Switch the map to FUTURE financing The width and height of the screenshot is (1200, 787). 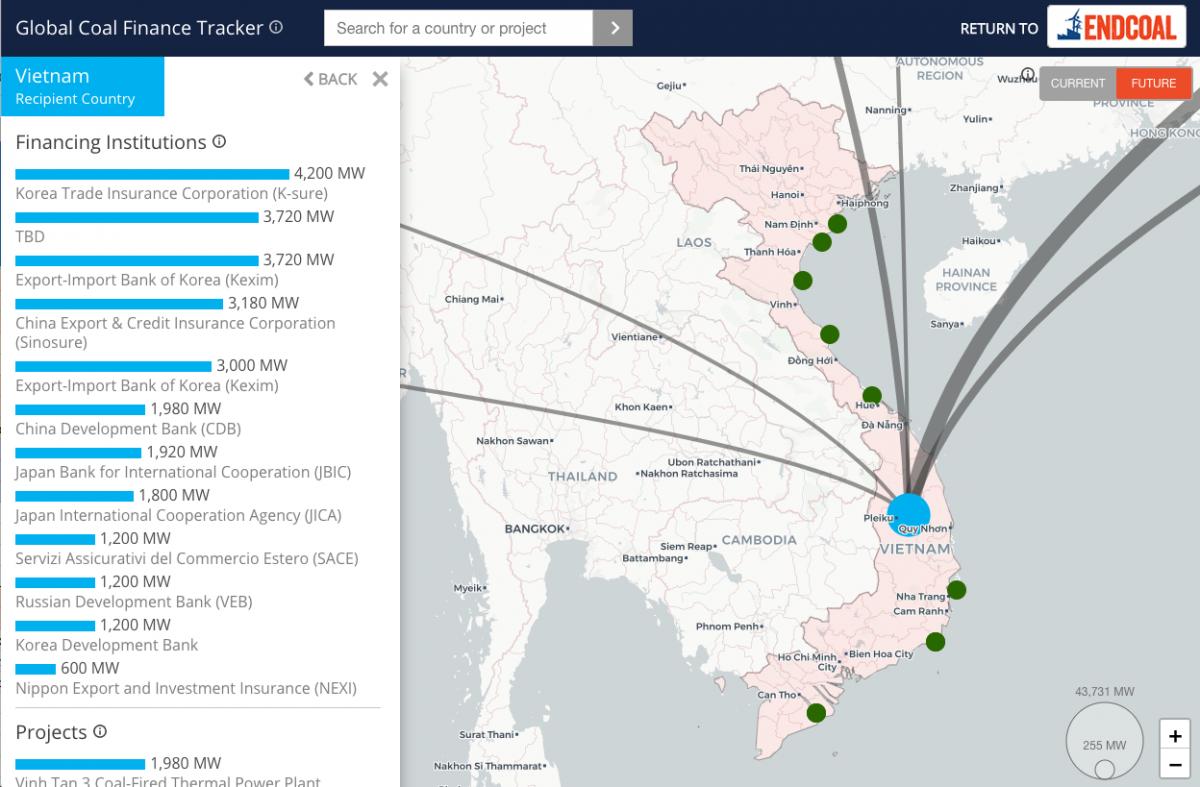tap(1154, 83)
